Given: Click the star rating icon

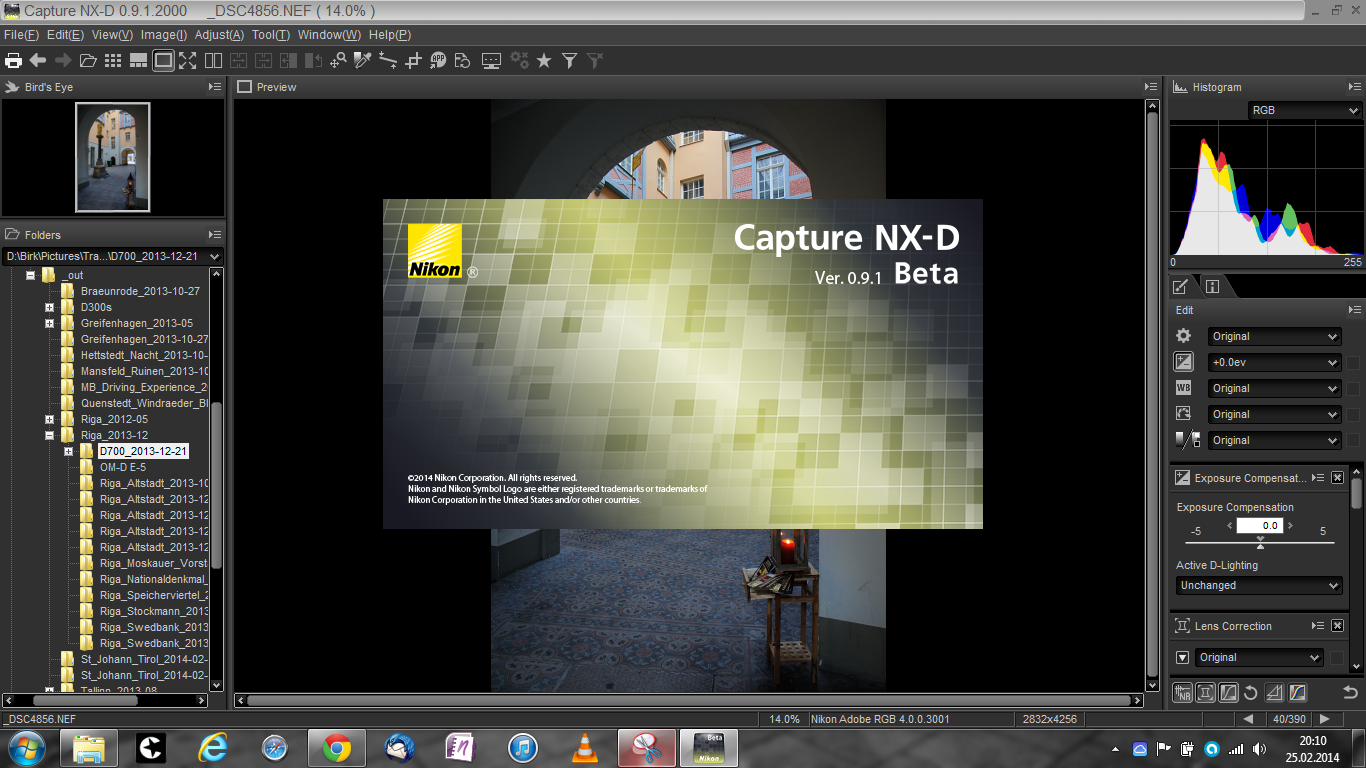Looking at the screenshot, I should tap(544, 61).
